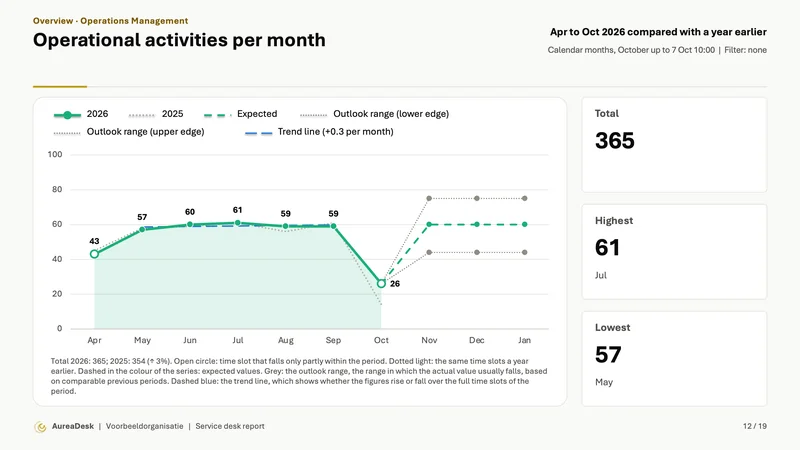The height and width of the screenshot is (450, 800).
Task: Toggle the Expected series legend entry
Action: point(240,114)
